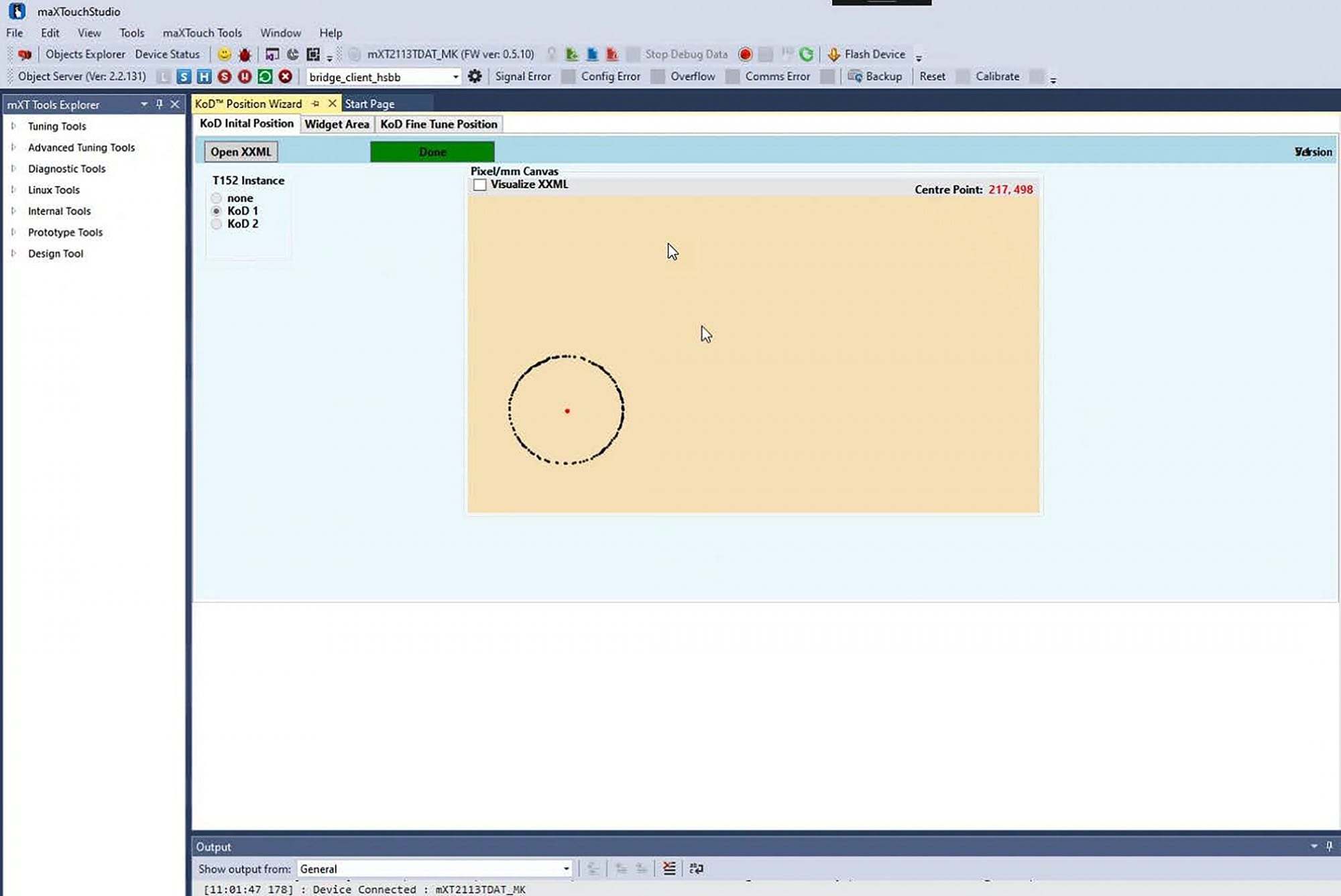
Task: Open the Edit menu
Action: pos(50,33)
